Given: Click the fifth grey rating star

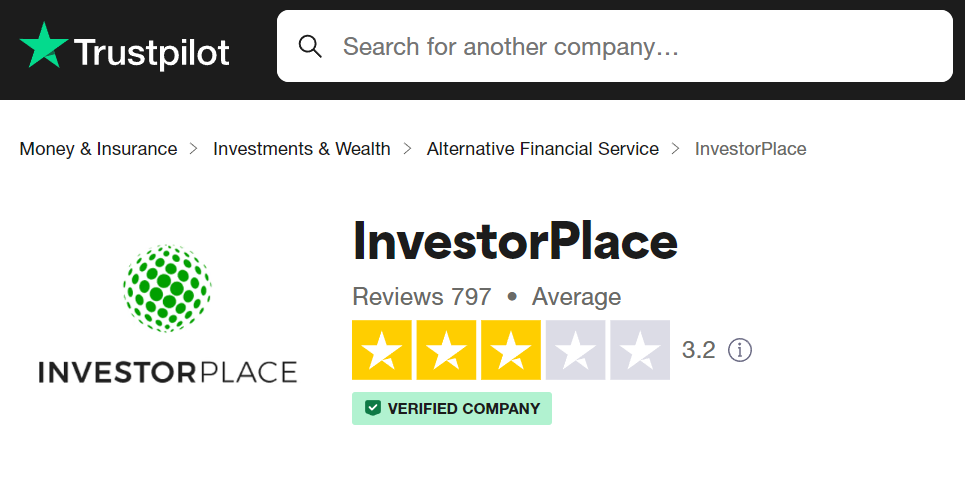Looking at the screenshot, I should pyautogui.click(x=640, y=350).
